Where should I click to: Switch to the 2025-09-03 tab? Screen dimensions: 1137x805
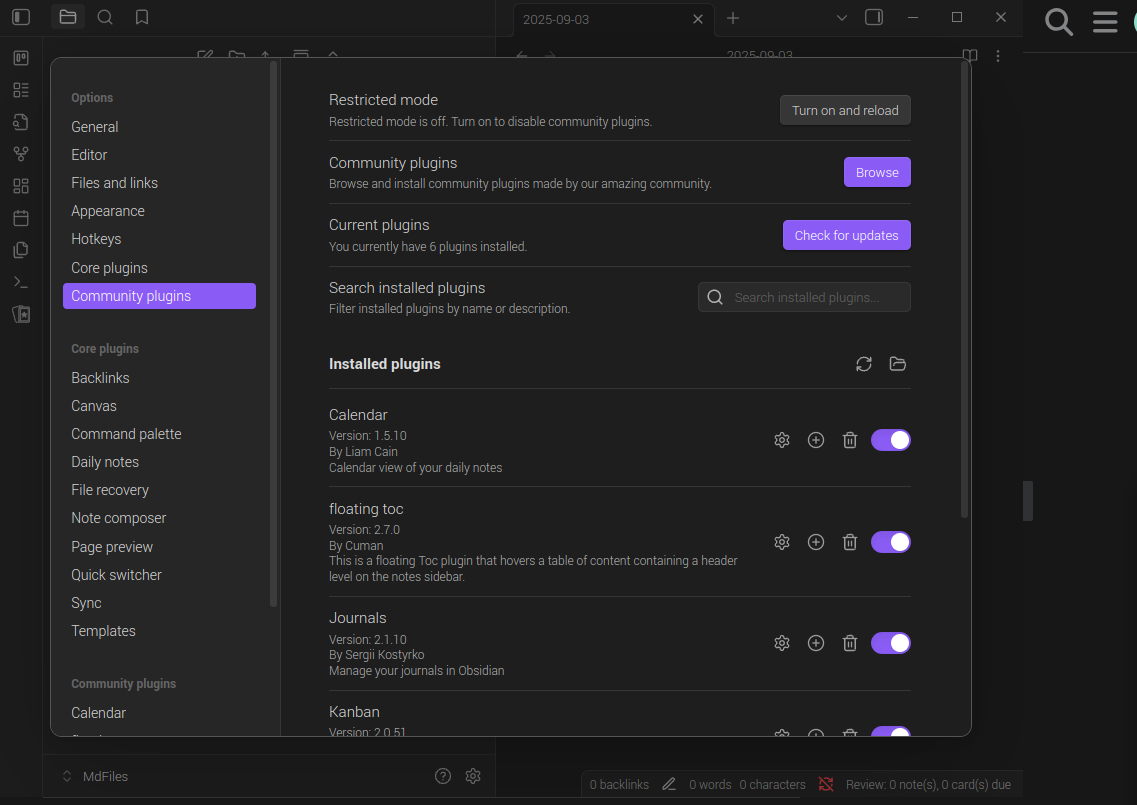600,18
